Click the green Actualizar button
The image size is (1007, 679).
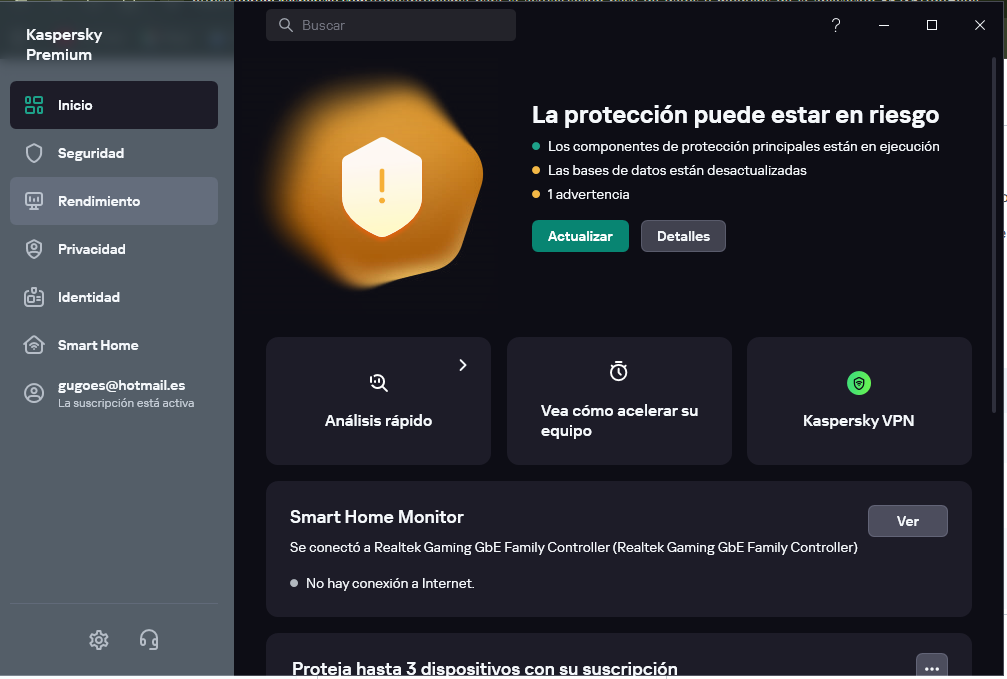click(580, 236)
